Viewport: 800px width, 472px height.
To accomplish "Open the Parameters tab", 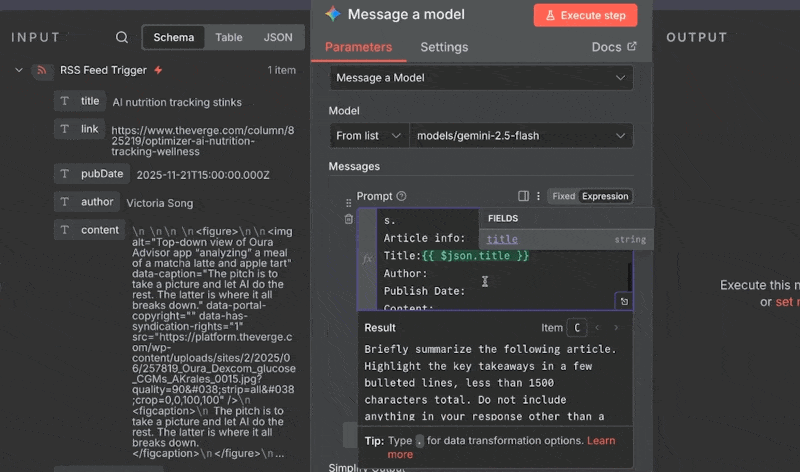I will coord(359,47).
